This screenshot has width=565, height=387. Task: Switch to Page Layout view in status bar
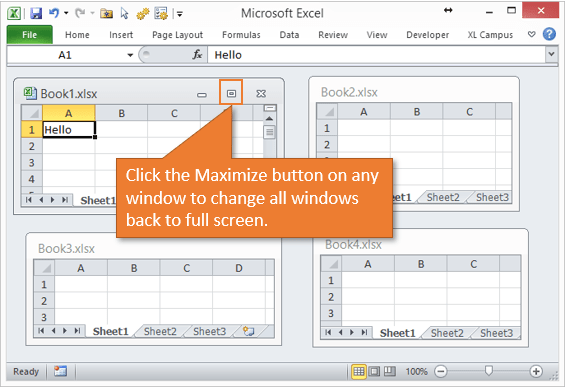(x=374, y=371)
